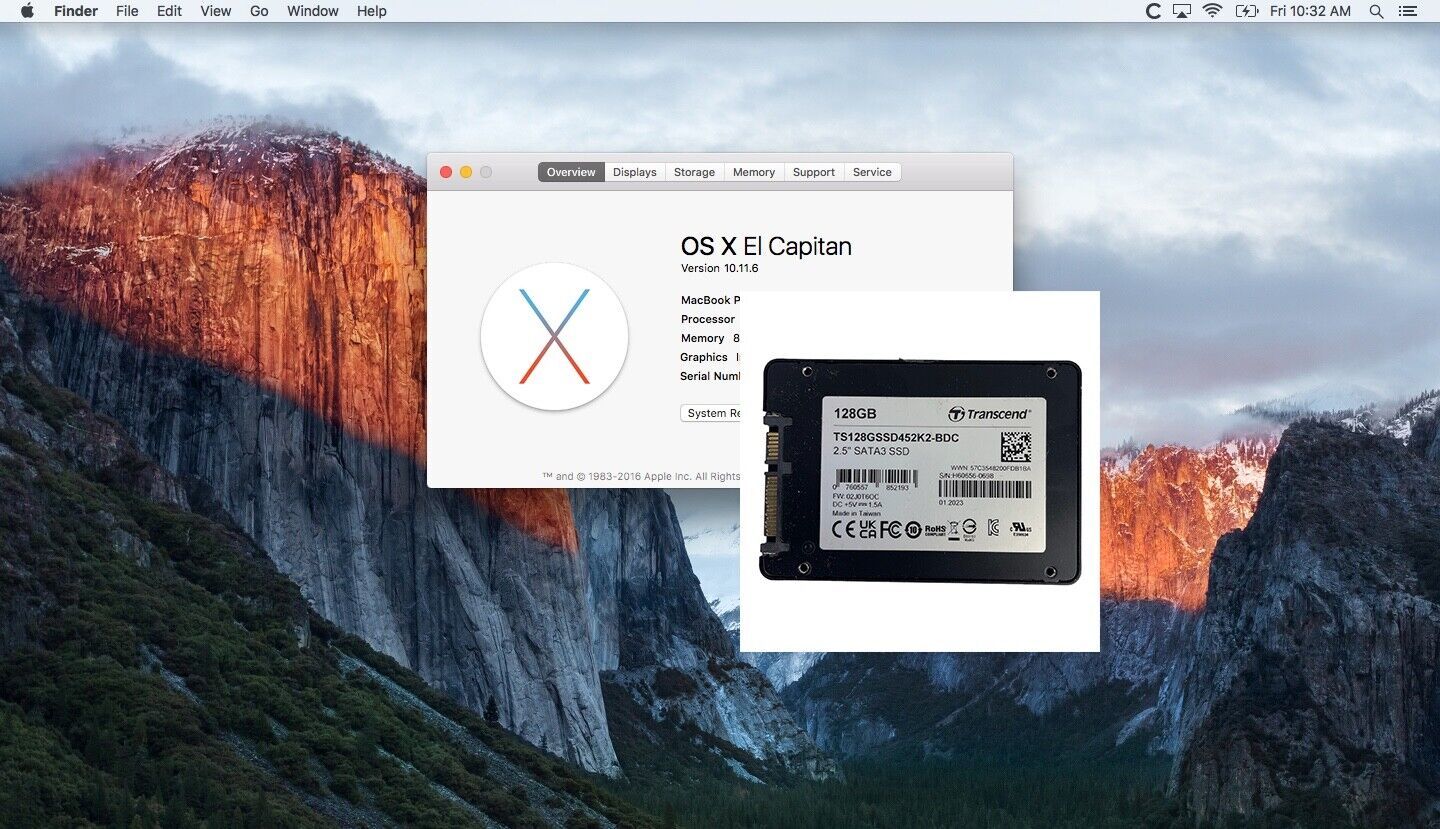Close the About This Mac window

point(446,172)
